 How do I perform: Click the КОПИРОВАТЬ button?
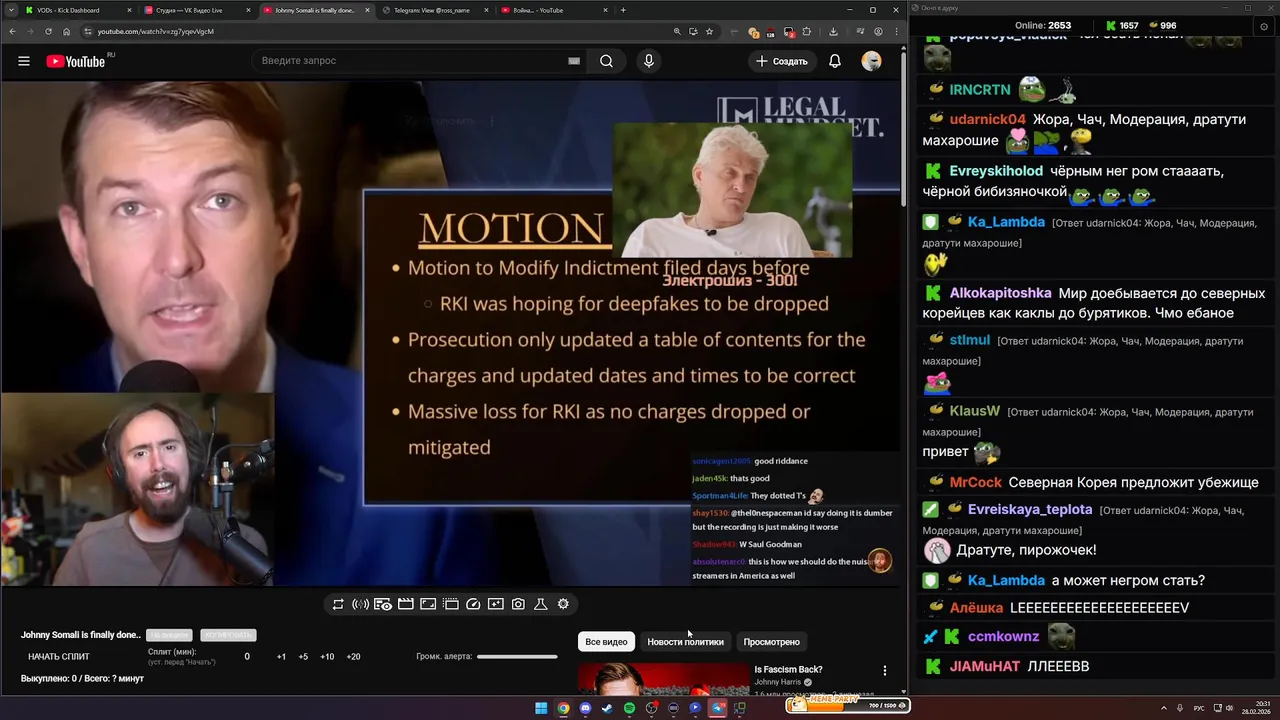point(227,635)
